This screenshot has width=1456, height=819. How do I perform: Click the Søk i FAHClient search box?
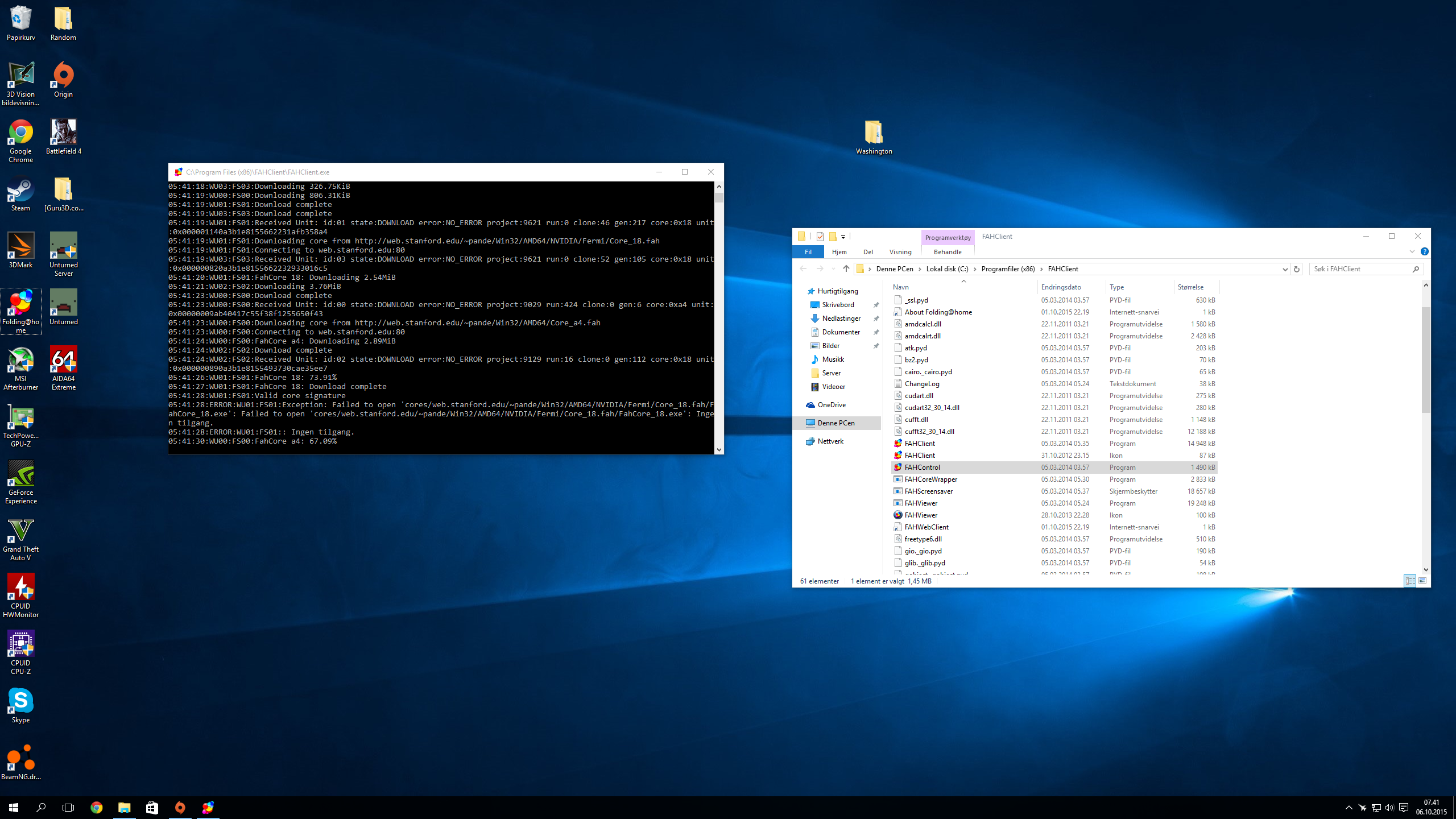[x=1365, y=269]
